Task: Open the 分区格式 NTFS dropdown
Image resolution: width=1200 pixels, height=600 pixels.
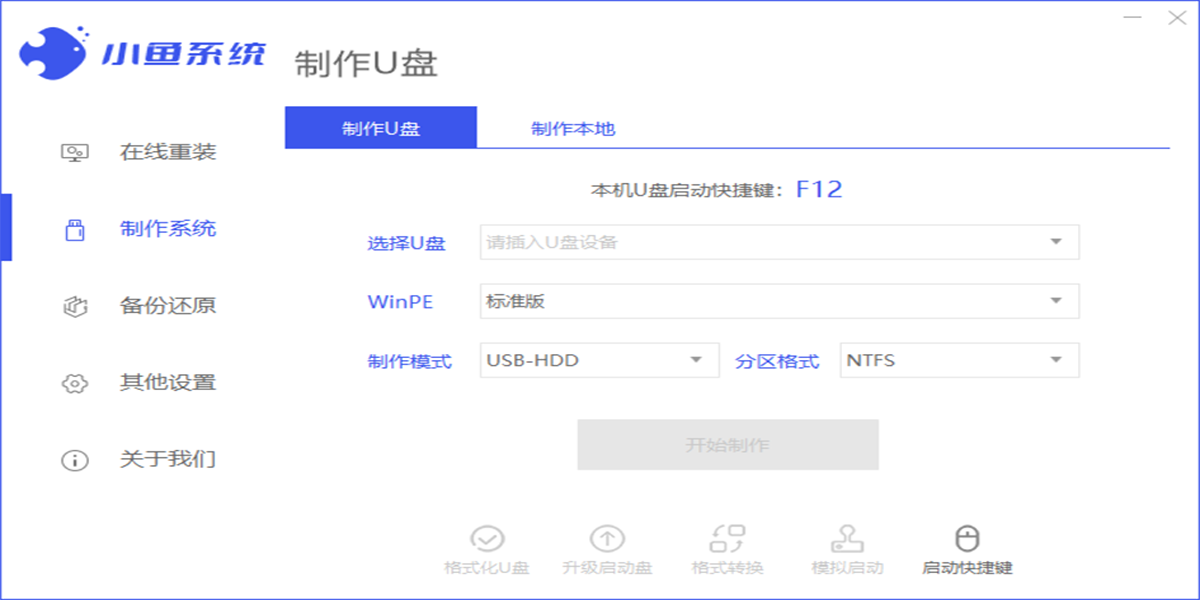Action: [959, 360]
